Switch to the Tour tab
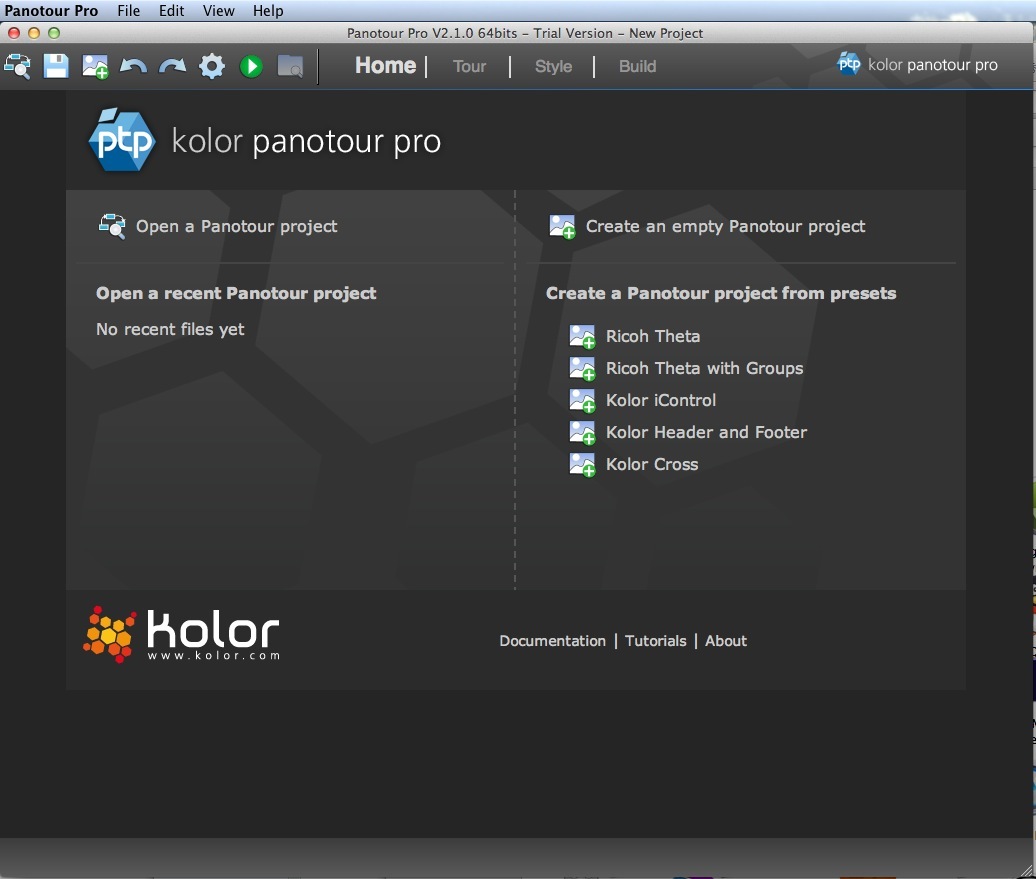1036x879 pixels. point(469,67)
